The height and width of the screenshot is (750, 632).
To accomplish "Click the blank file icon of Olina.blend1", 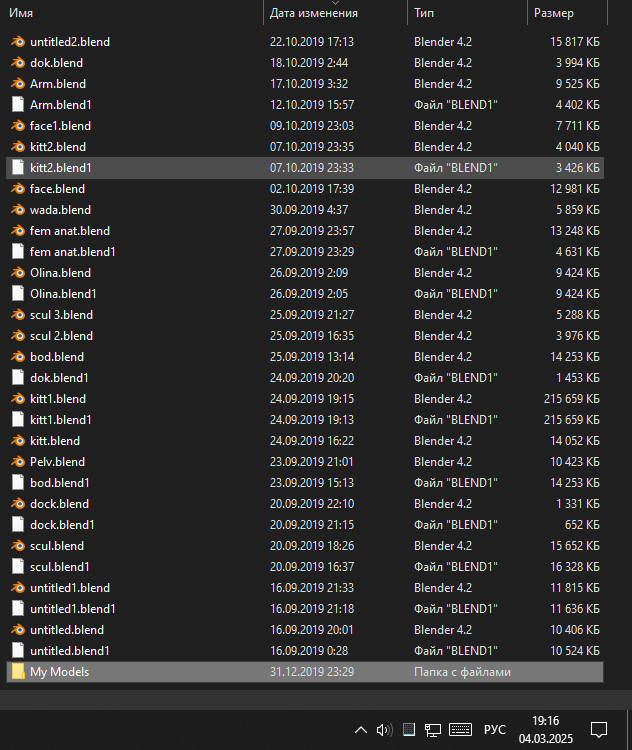I will pyautogui.click(x=18, y=294).
